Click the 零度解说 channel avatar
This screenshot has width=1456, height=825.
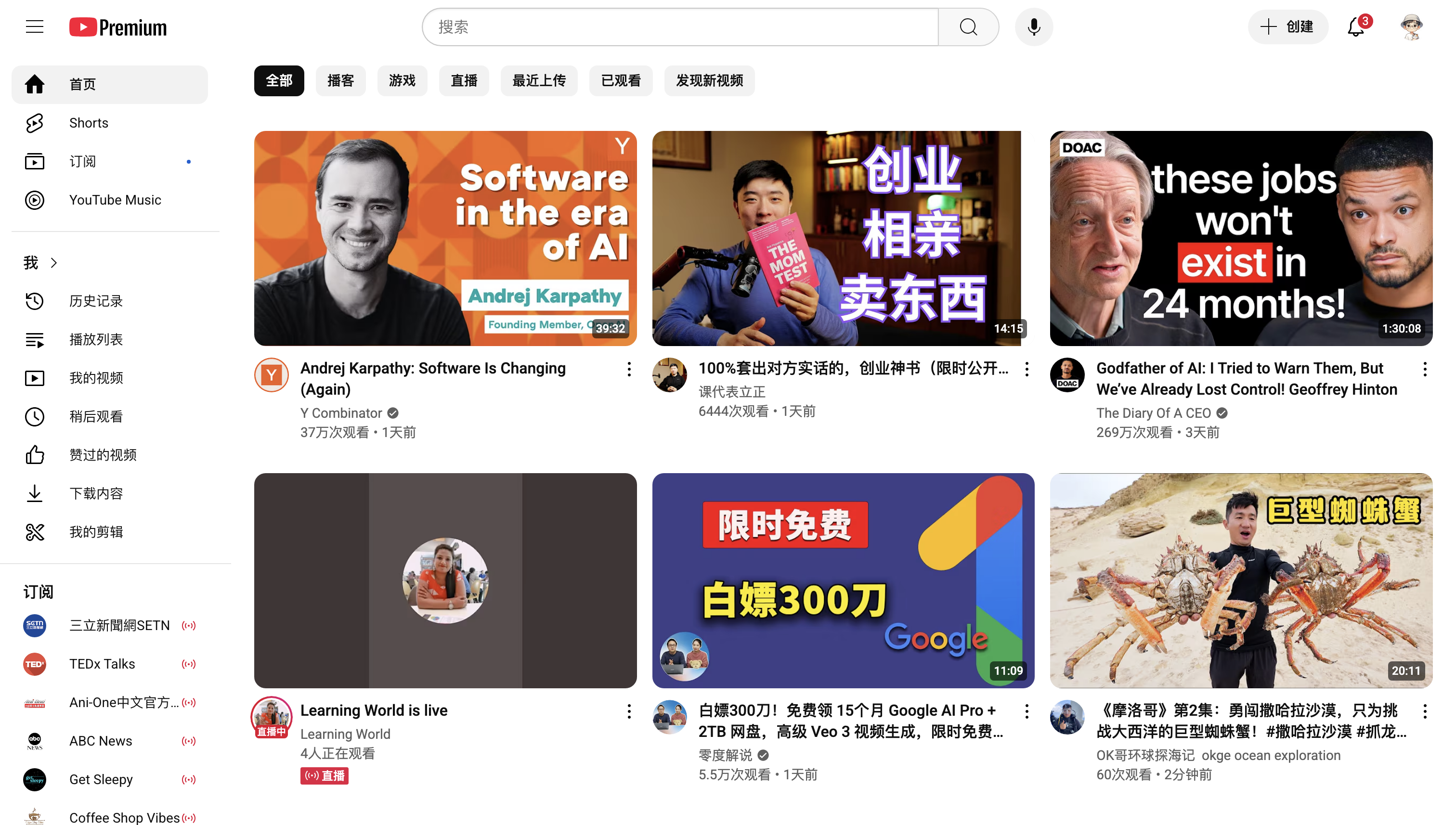(669, 717)
